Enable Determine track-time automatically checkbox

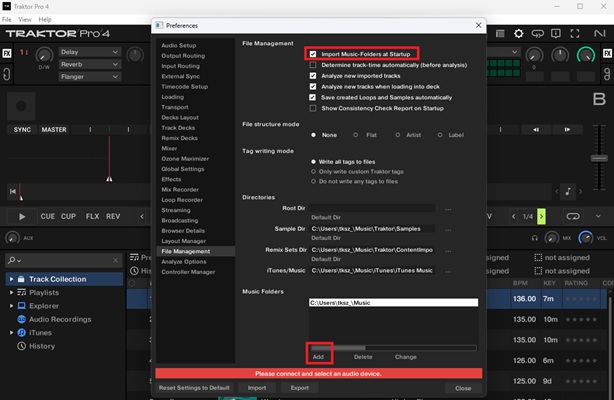coord(312,65)
